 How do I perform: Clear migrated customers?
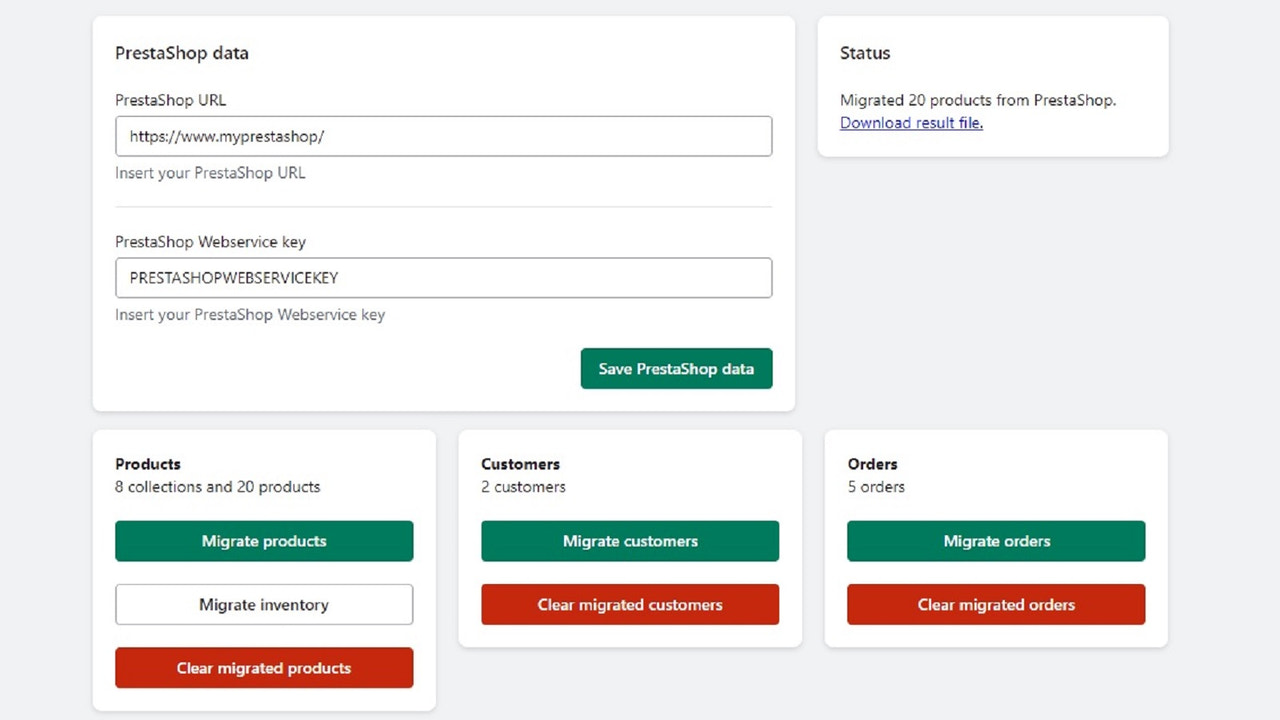click(630, 605)
